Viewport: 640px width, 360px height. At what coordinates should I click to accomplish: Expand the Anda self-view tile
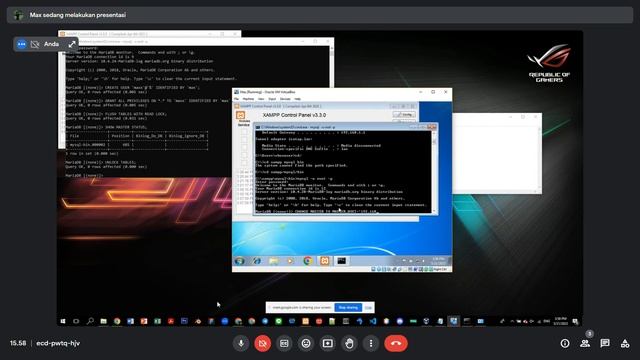pos(72,44)
